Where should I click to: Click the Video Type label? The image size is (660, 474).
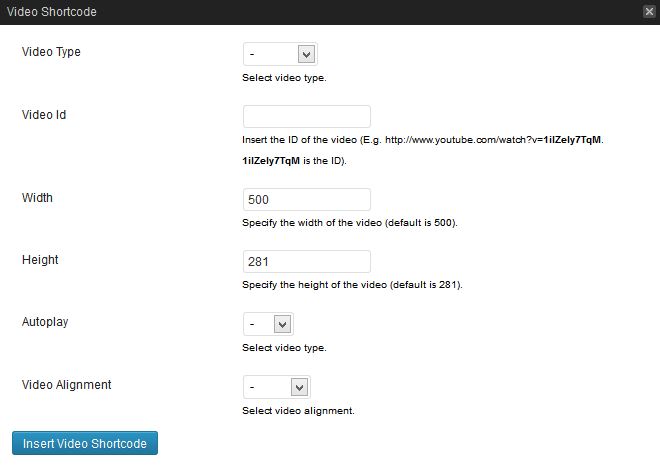[51, 52]
